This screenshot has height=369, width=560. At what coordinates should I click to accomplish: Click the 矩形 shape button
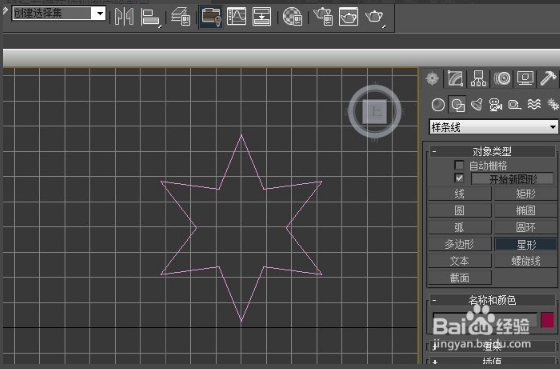pos(526,194)
